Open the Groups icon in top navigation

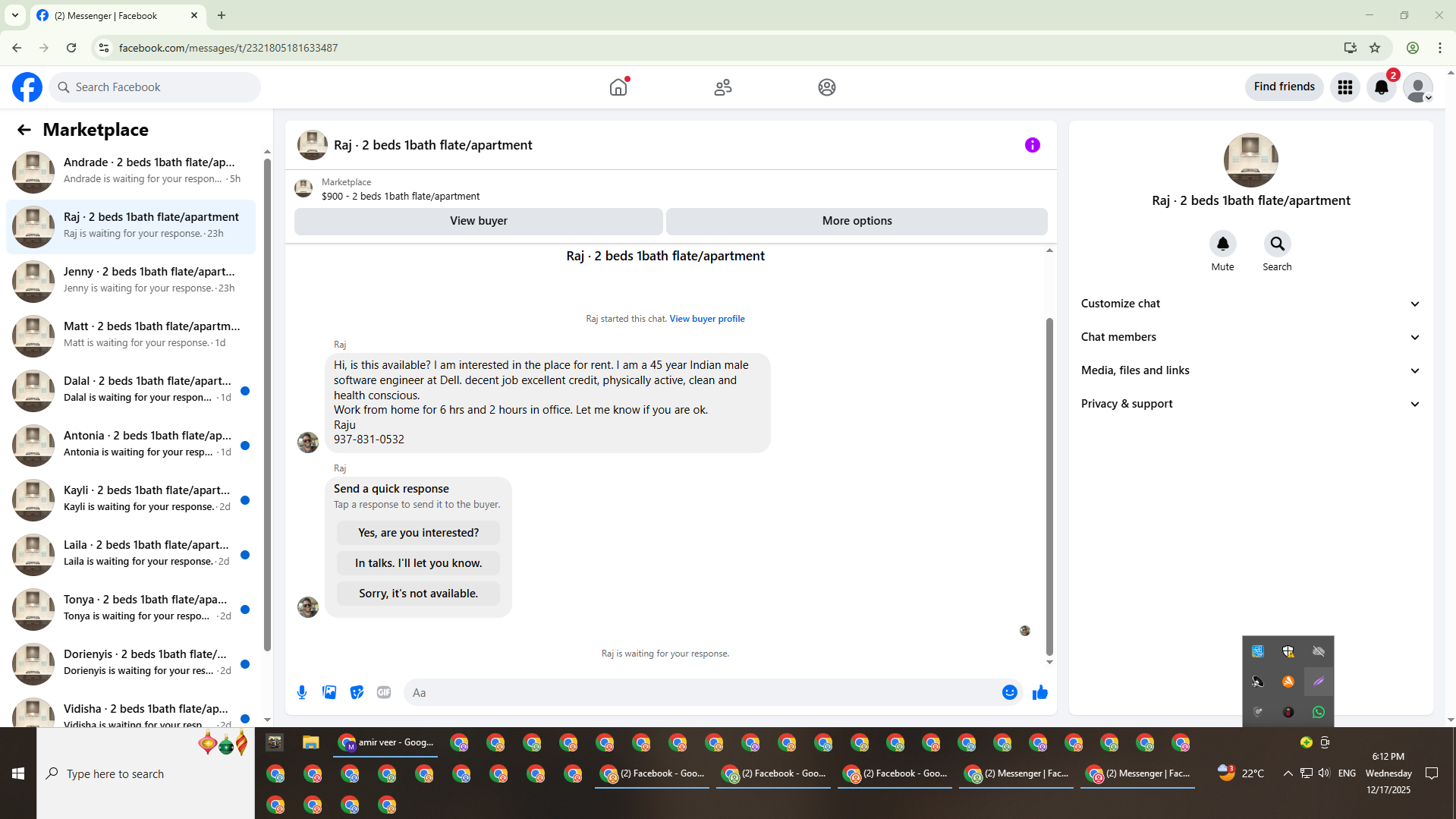pos(827,87)
